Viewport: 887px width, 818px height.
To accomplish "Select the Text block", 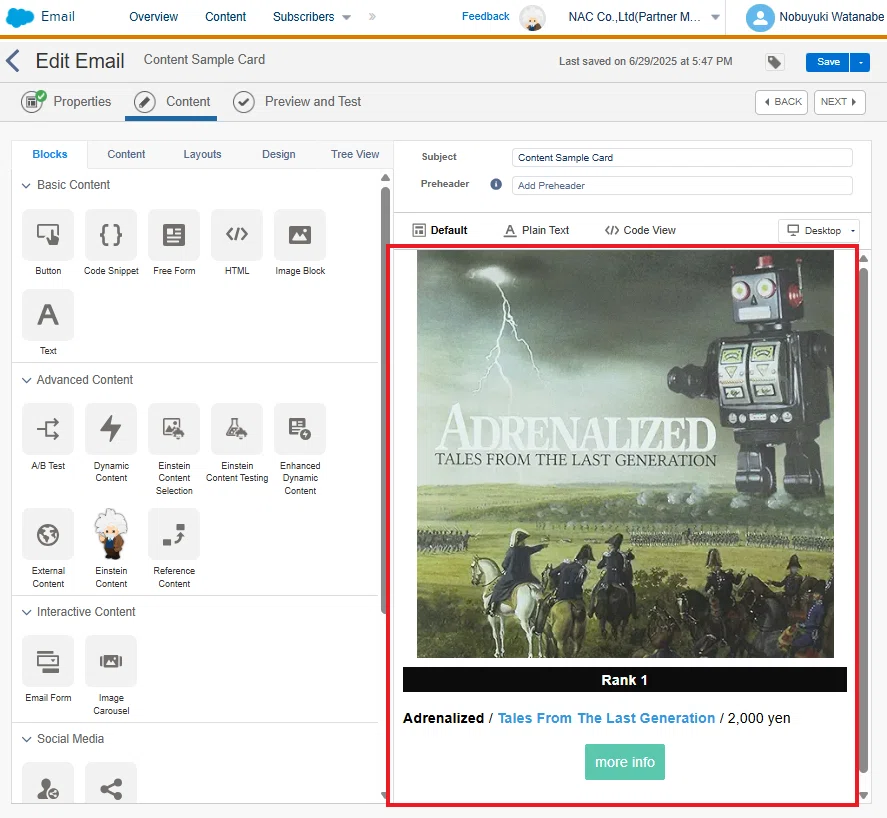I will tap(48, 315).
